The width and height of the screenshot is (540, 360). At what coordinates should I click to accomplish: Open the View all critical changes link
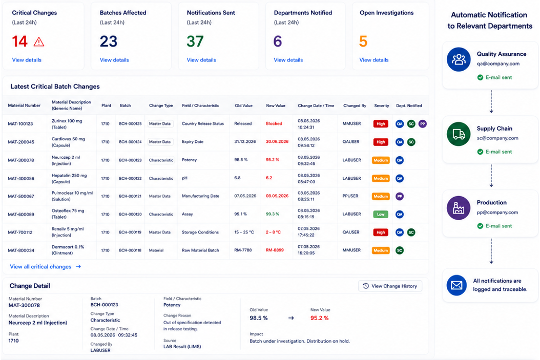40,267
